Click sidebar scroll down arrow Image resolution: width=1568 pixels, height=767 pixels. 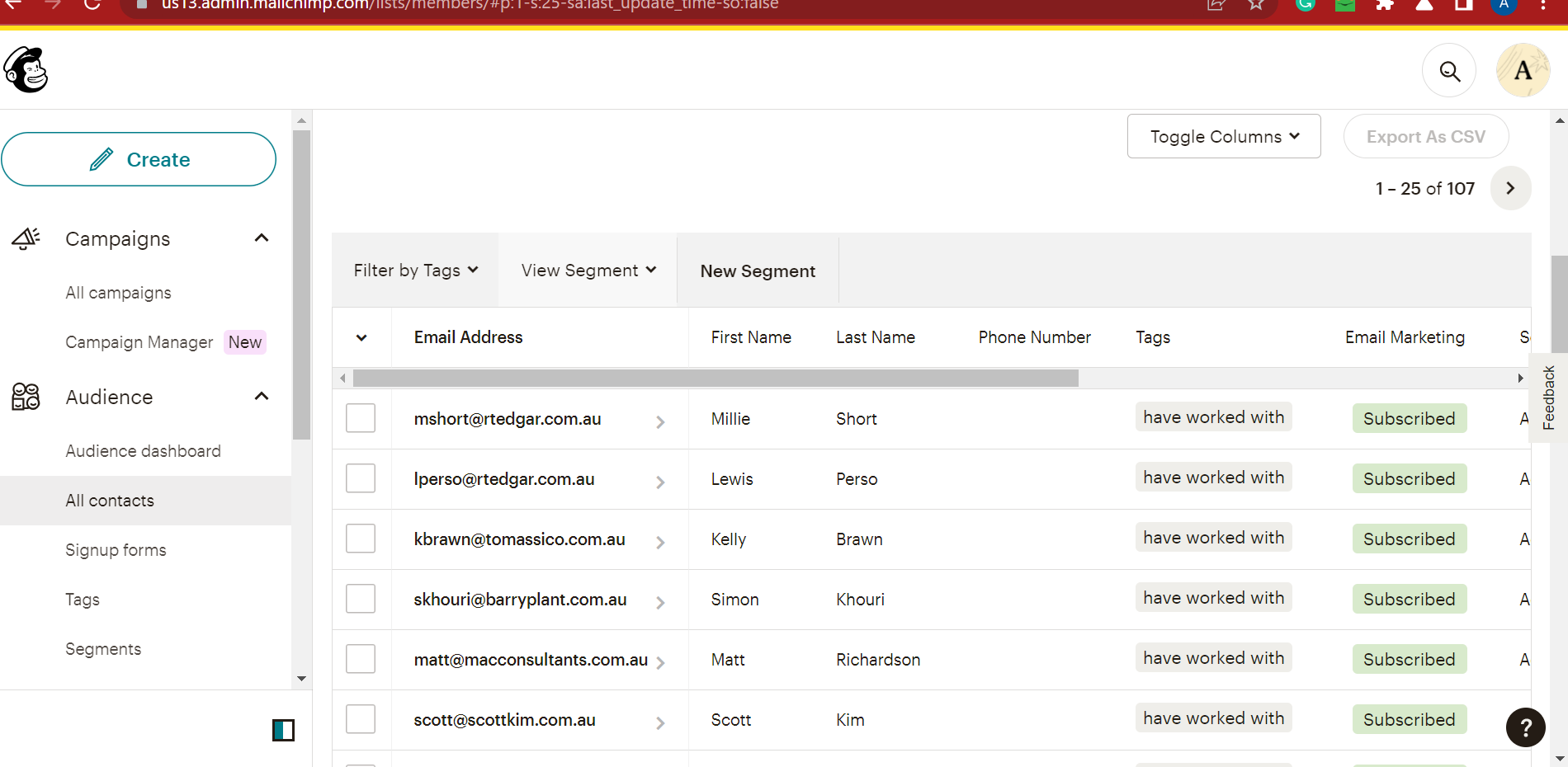(x=301, y=679)
